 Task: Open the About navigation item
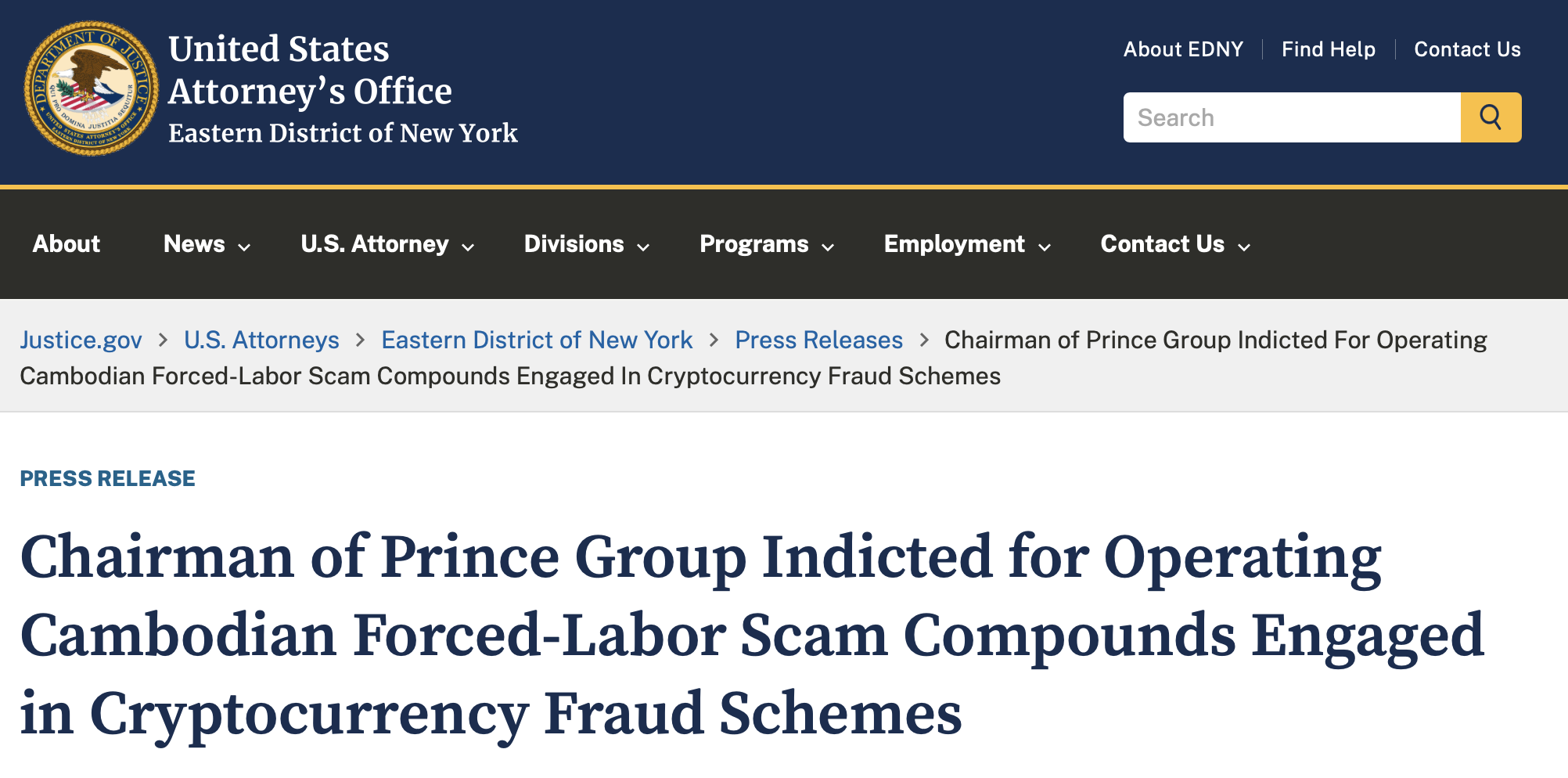(x=67, y=244)
